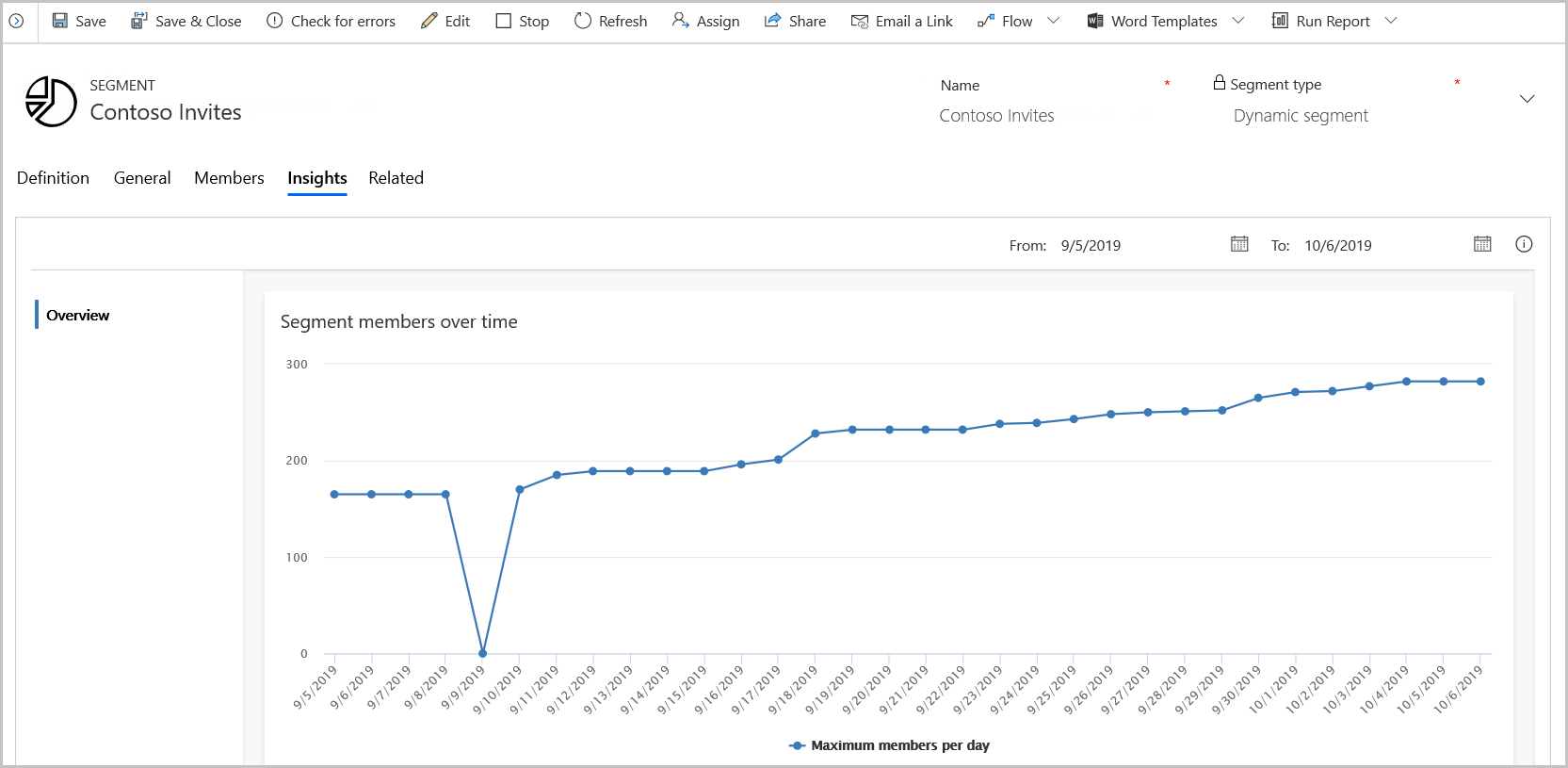1568x768 pixels.
Task: Click the Run Report chart icon
Action: click(1280, 21)
